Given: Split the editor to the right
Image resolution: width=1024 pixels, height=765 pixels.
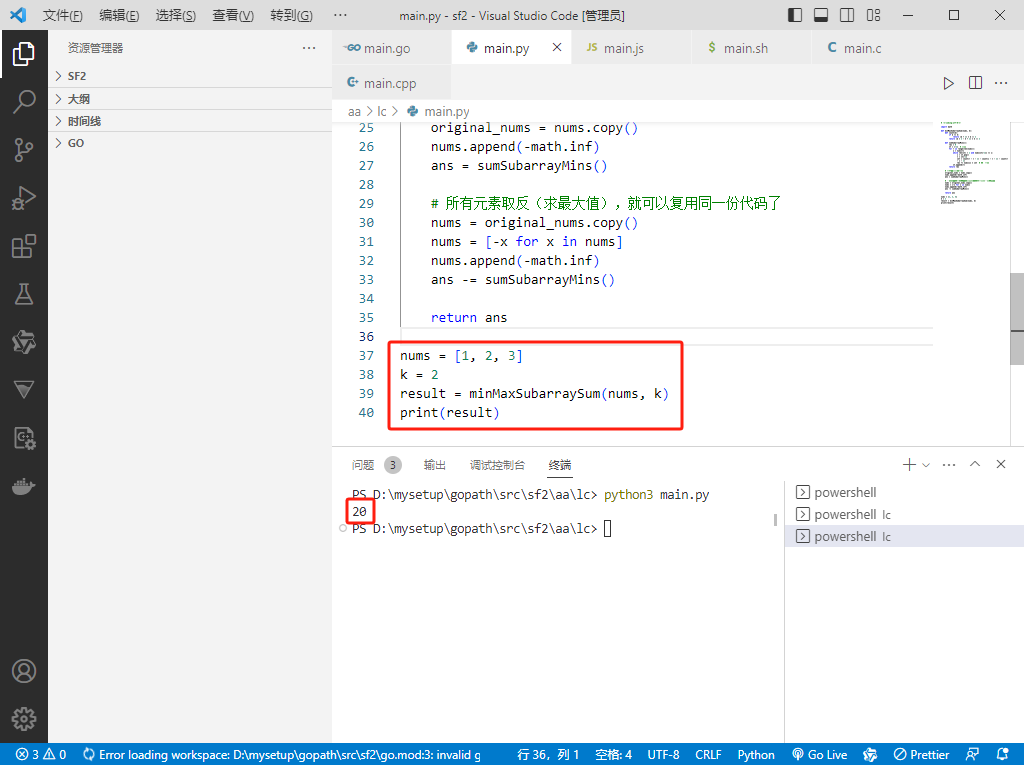Looking at the screenshot, I should click(x=975, y=83).
